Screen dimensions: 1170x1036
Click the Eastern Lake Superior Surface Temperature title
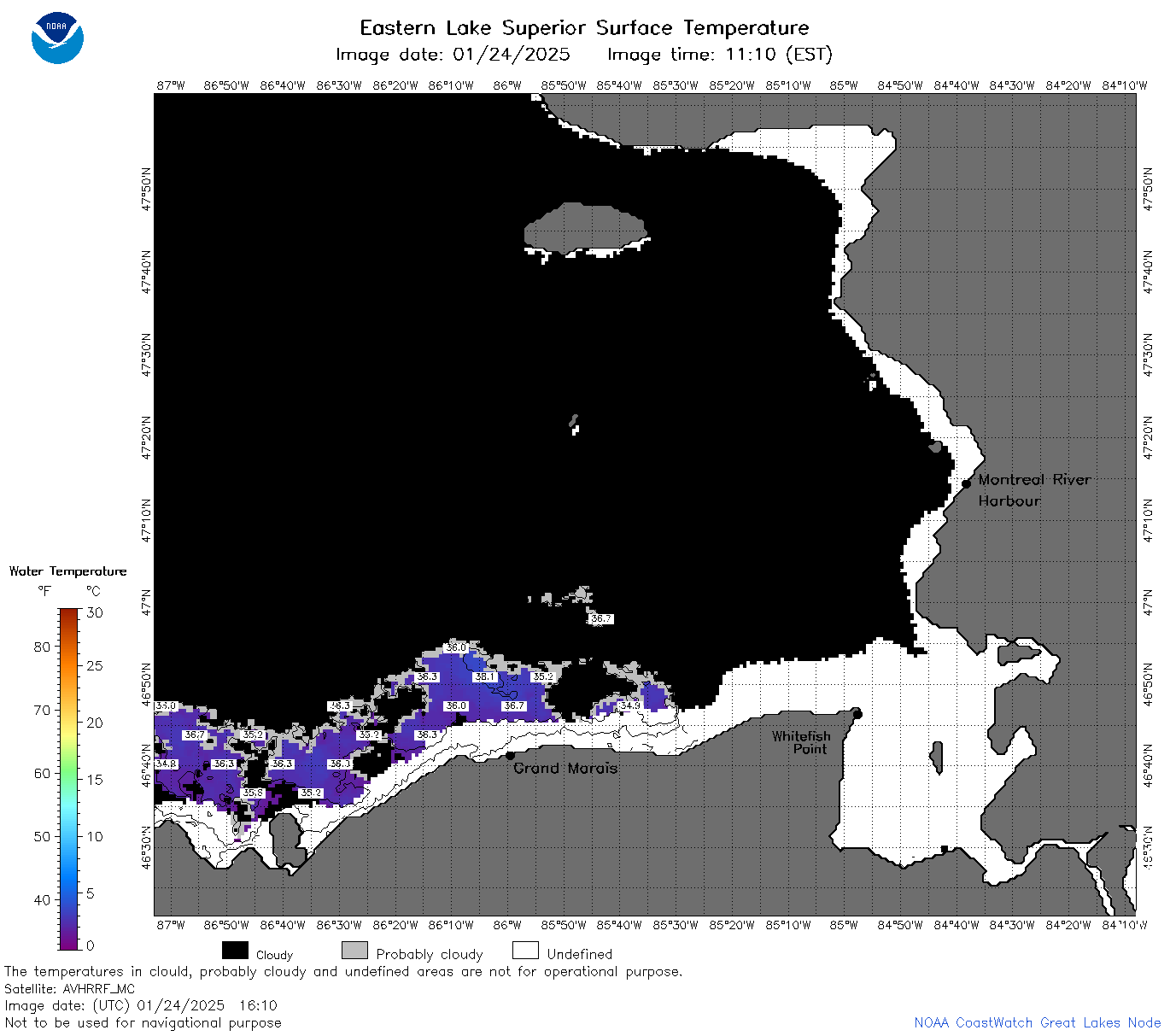pos(584,28)
